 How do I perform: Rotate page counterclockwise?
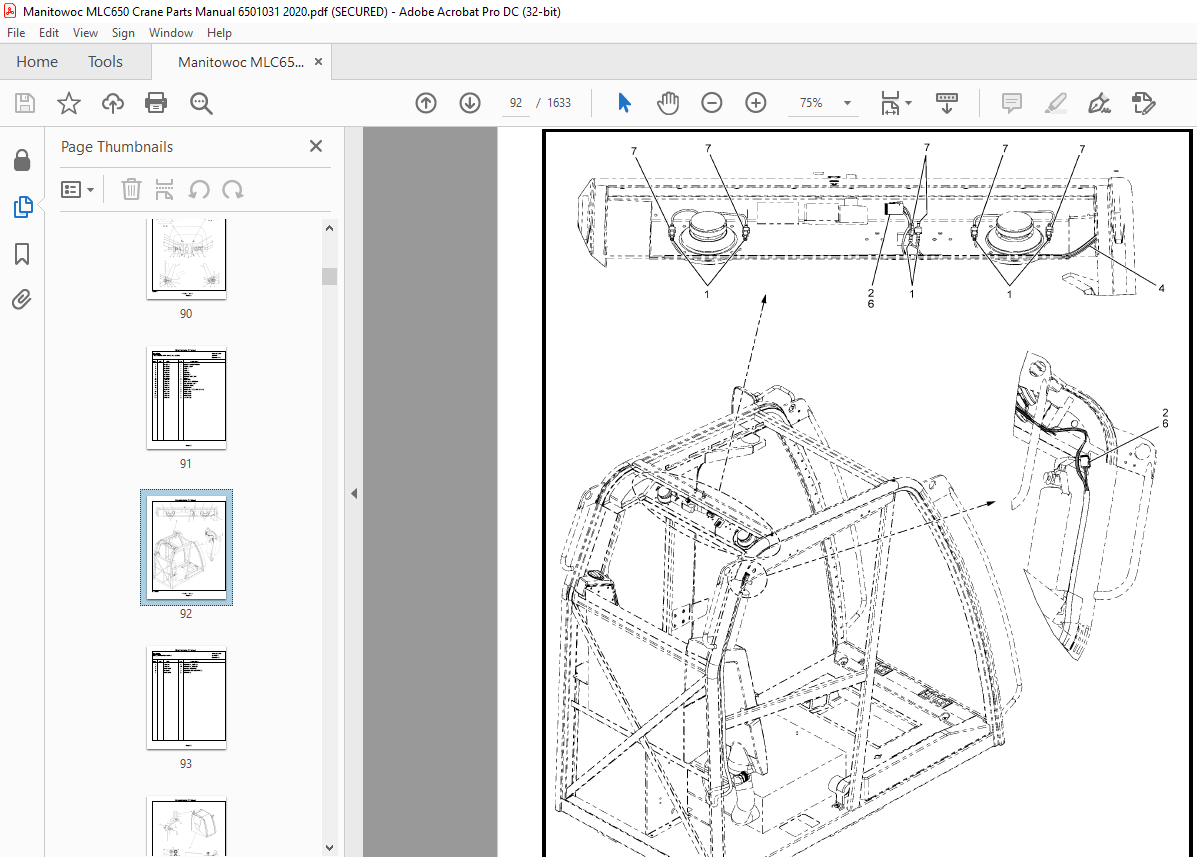click(x=199, y=189)
